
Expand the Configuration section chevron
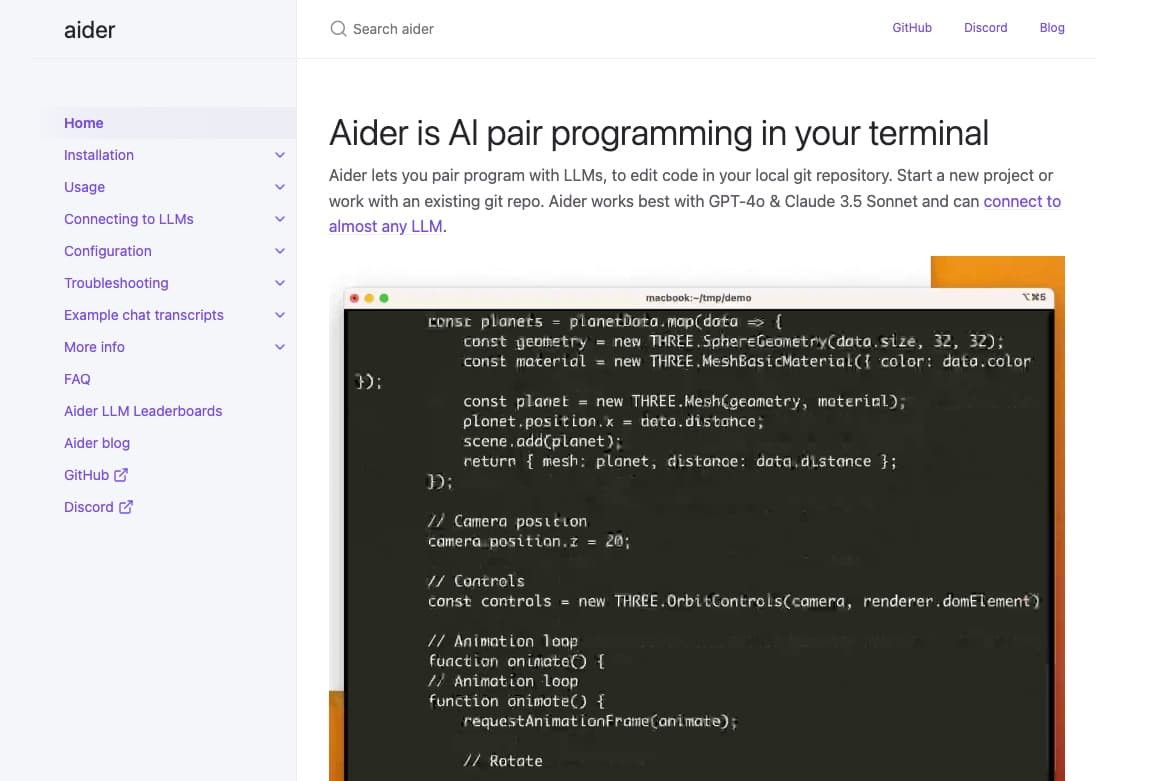pyautogui.click(x=280, y=251)
